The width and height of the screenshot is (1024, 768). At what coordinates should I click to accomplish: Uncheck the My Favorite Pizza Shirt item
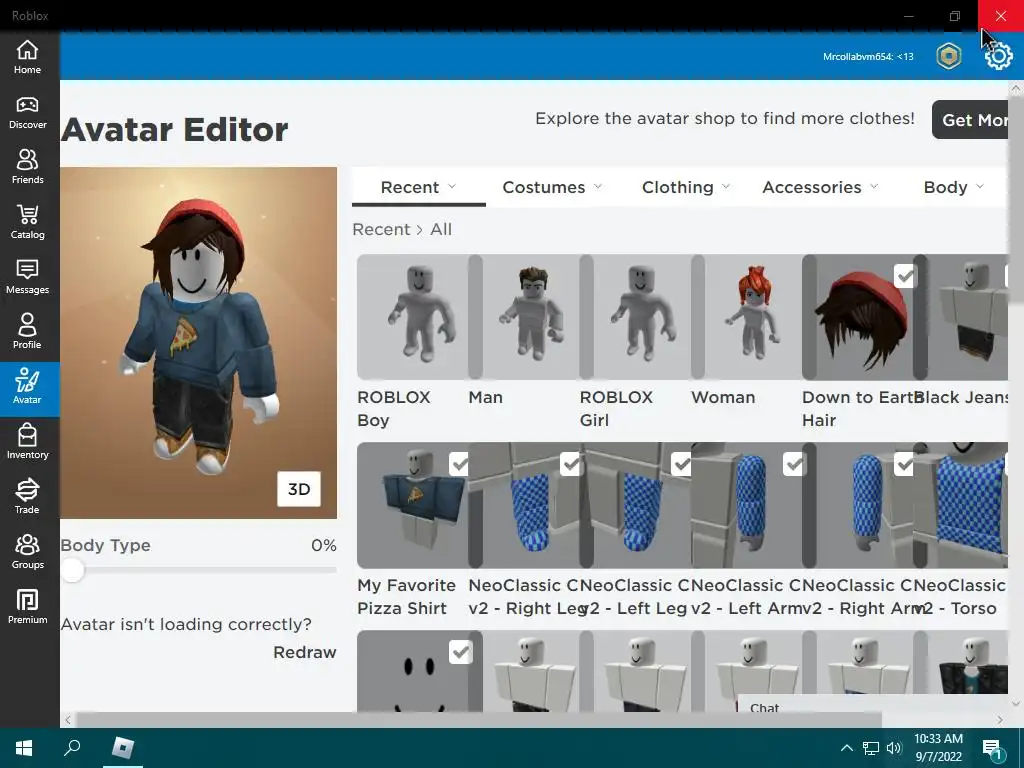click(x=460, y=464)
